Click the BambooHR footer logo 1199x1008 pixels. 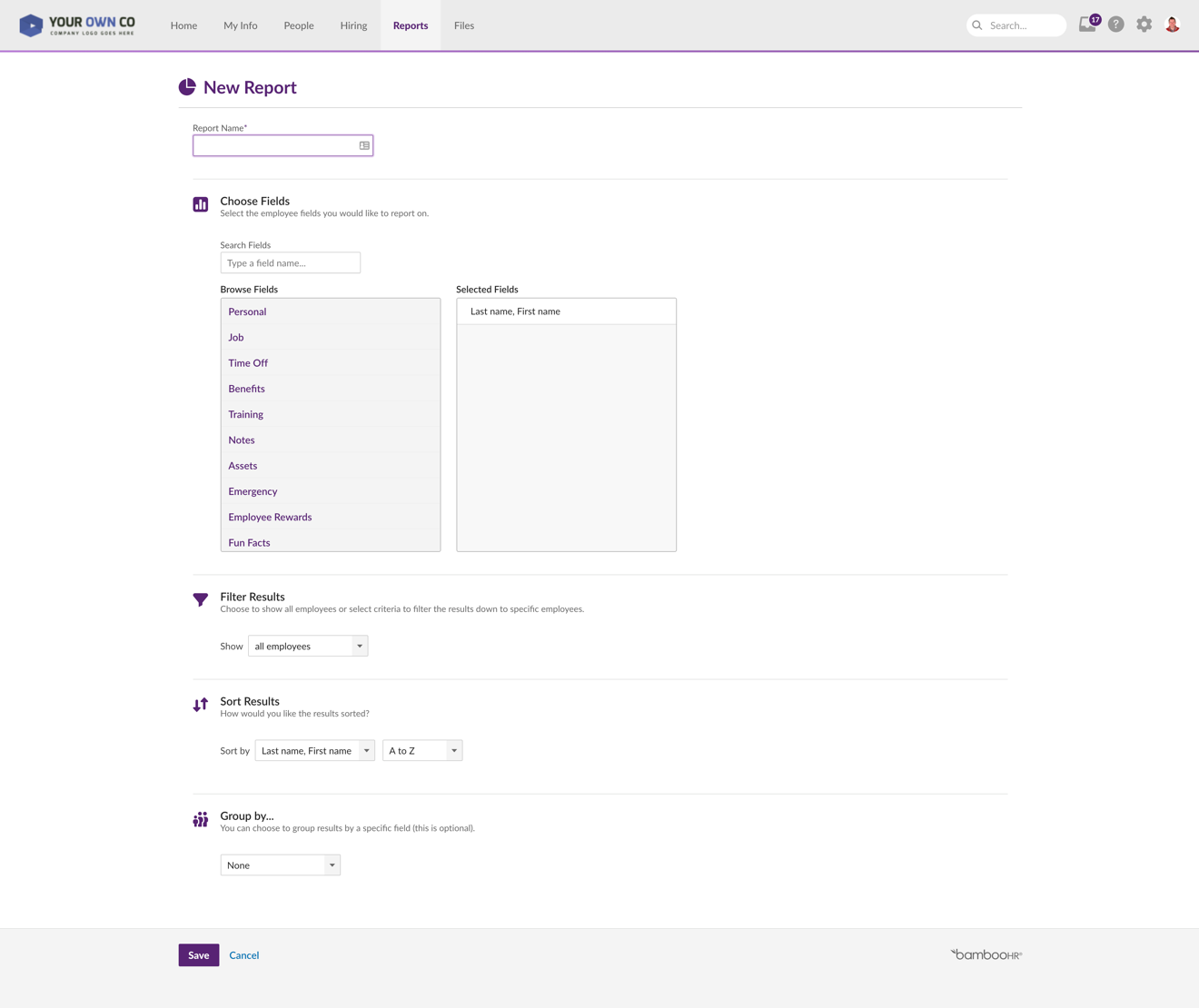point(986,954)
